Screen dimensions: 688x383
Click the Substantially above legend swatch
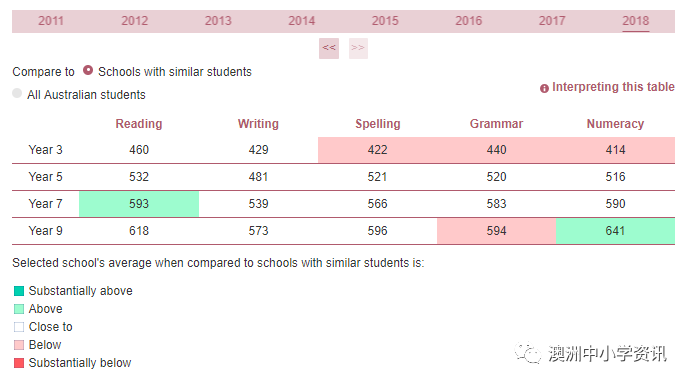[x=19, y=291]
